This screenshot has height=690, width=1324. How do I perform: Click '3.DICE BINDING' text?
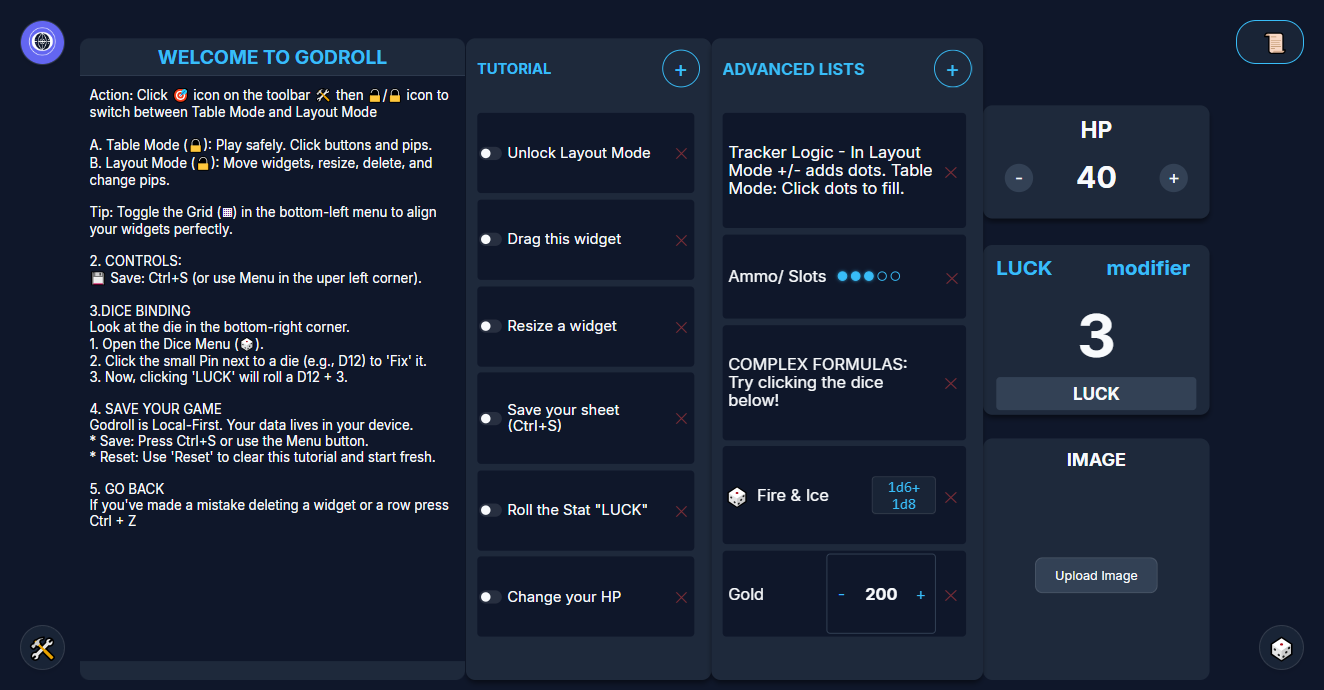click(140, 311)
